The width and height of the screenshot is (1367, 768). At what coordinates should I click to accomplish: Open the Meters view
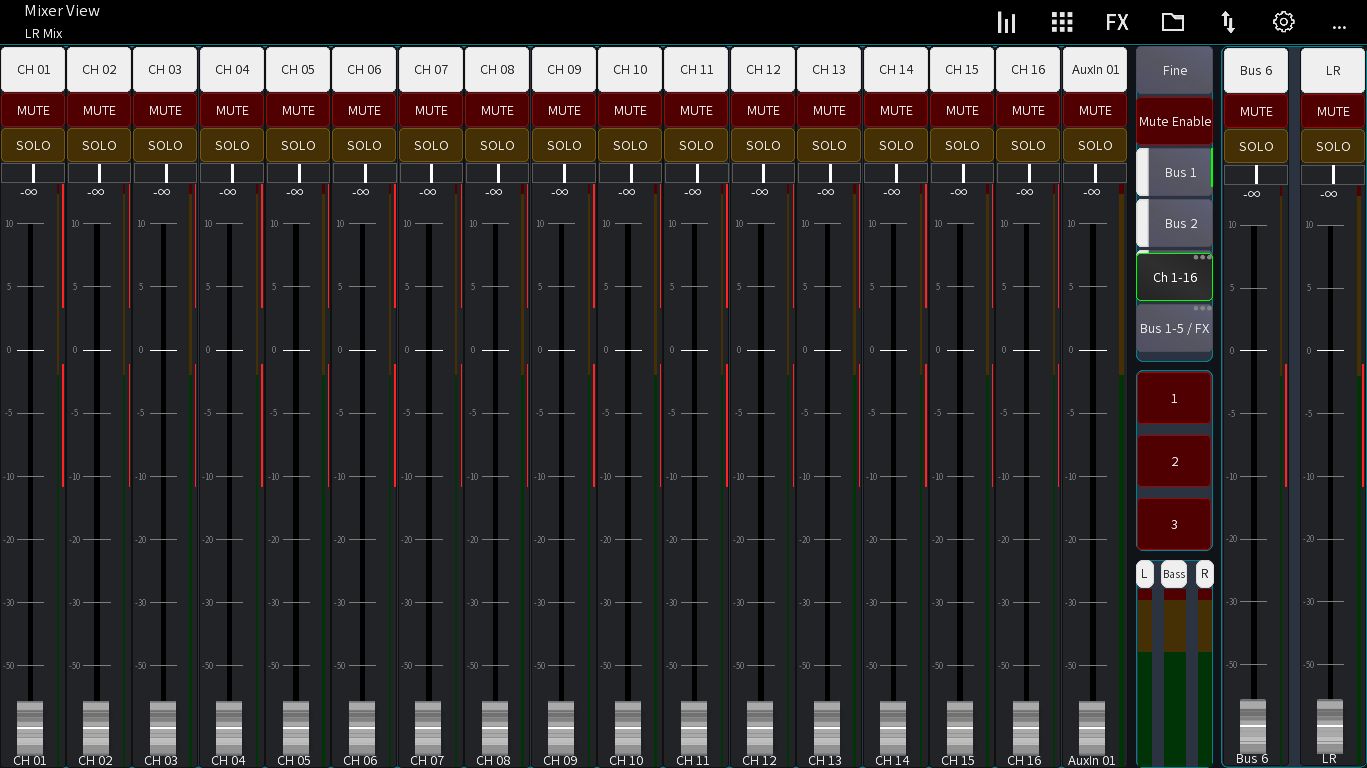point(1006,21)
